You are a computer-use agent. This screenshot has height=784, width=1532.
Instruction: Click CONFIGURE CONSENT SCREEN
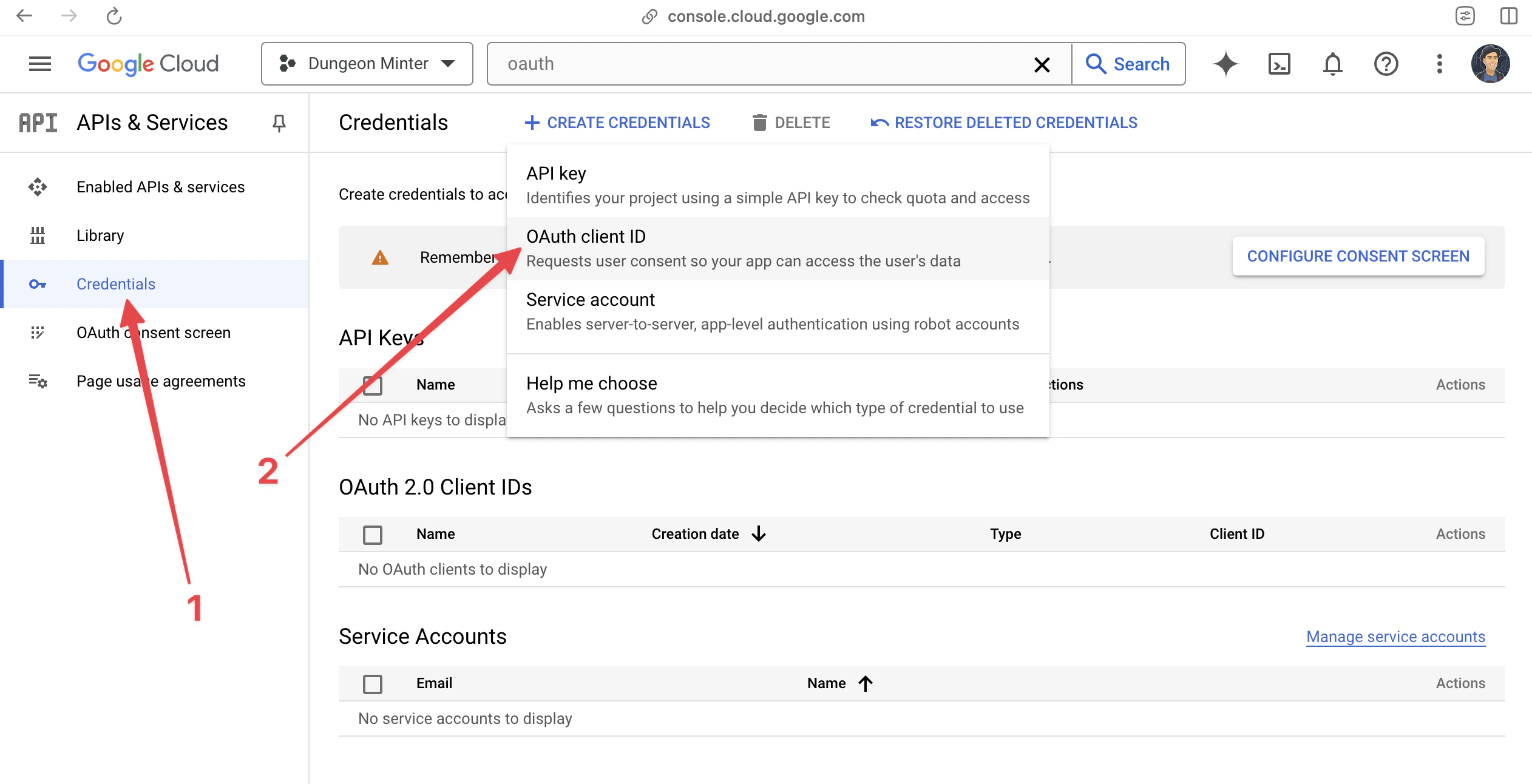pos(1358,256)
